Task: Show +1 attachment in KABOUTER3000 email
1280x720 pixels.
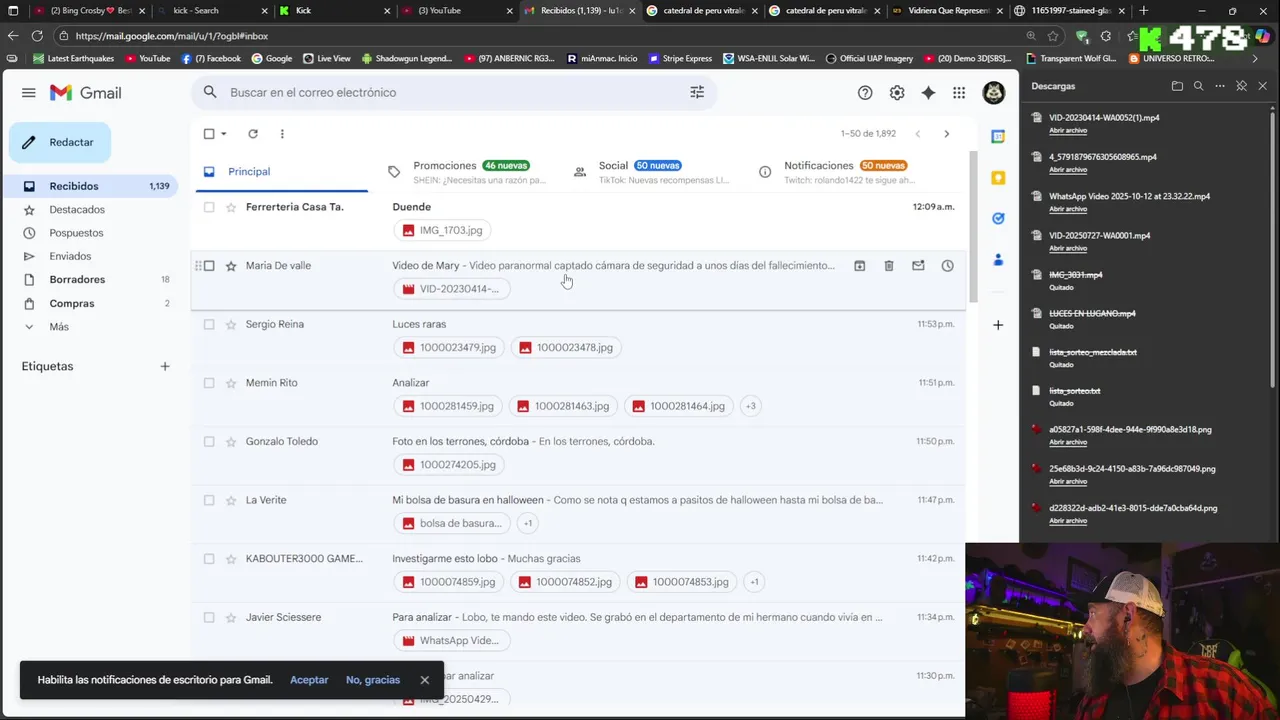Action: click(x=754, y=582)
